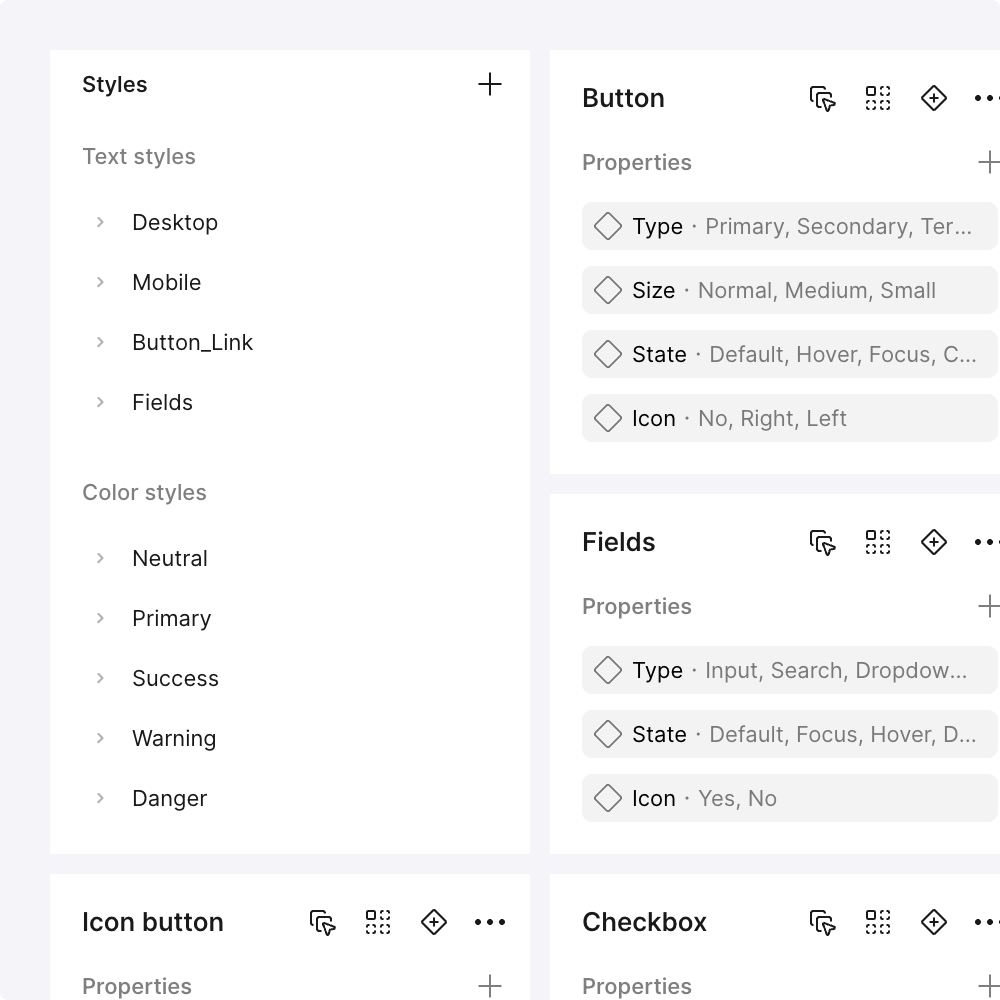Click Fields' Type property row

[x=789, y=670]
